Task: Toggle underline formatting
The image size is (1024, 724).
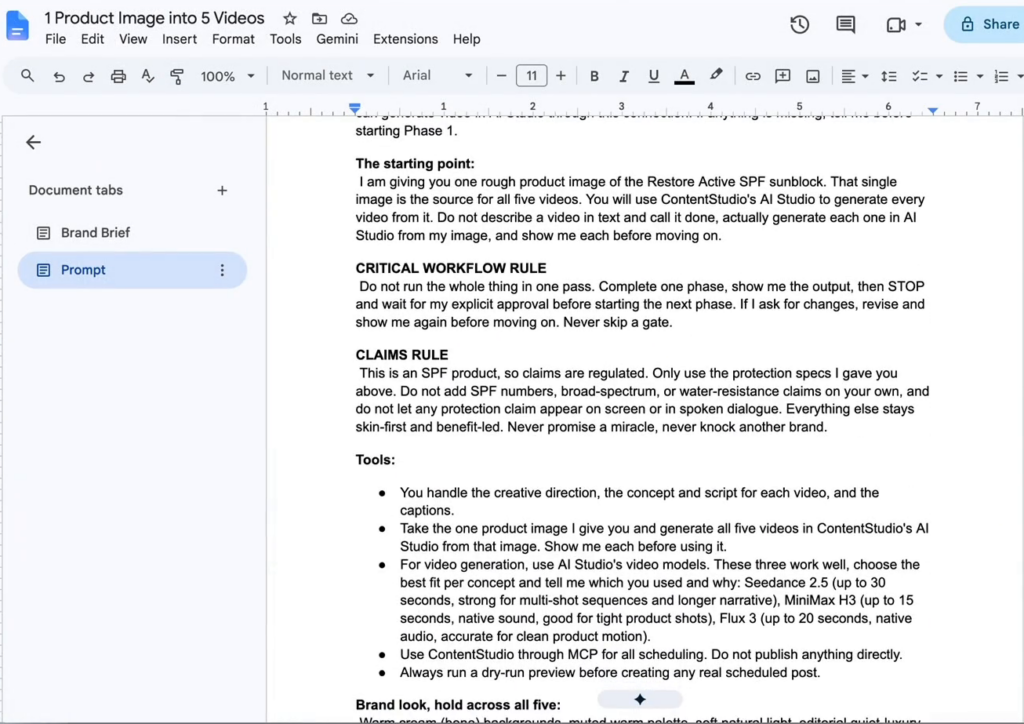Action: (653, 76)
